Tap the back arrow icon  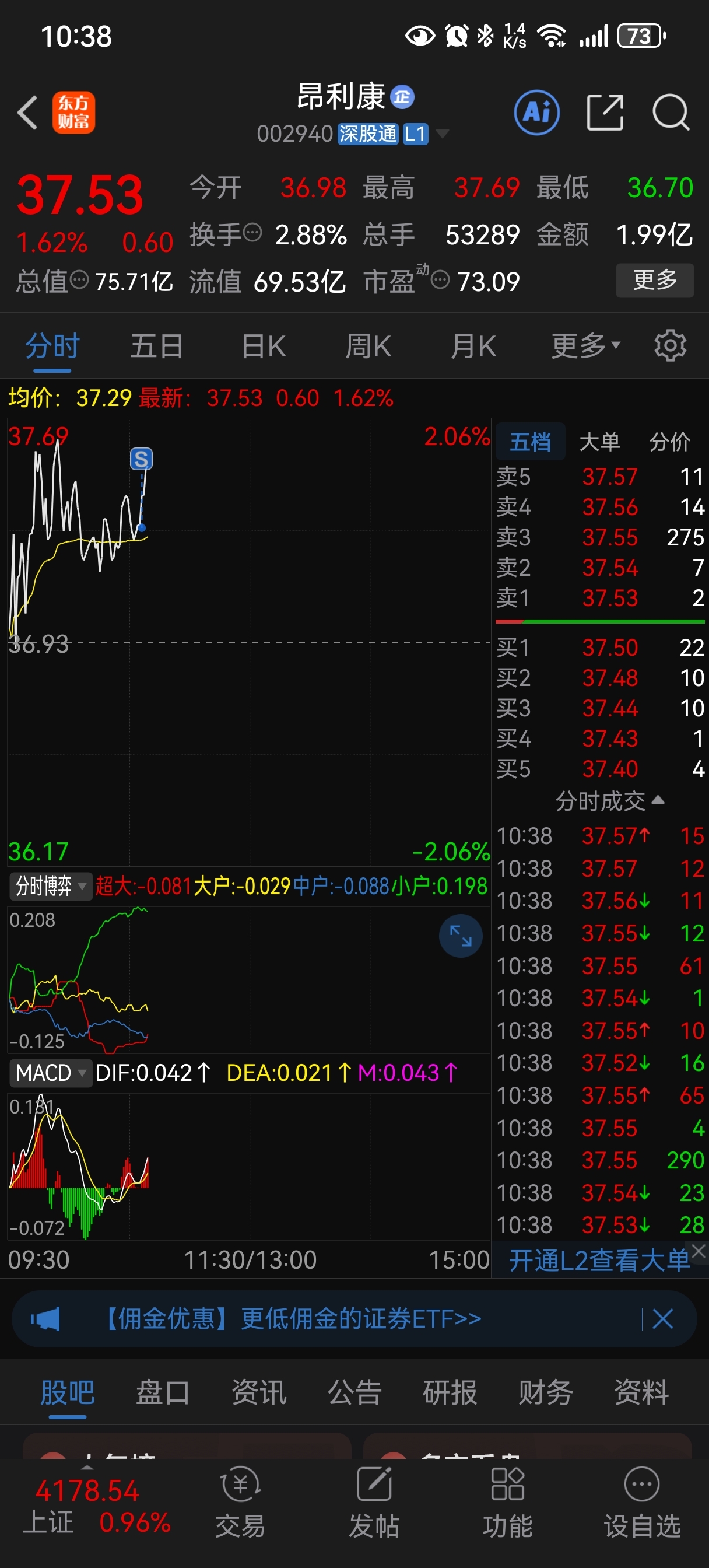pyautogui.click(x=27, y=113)
